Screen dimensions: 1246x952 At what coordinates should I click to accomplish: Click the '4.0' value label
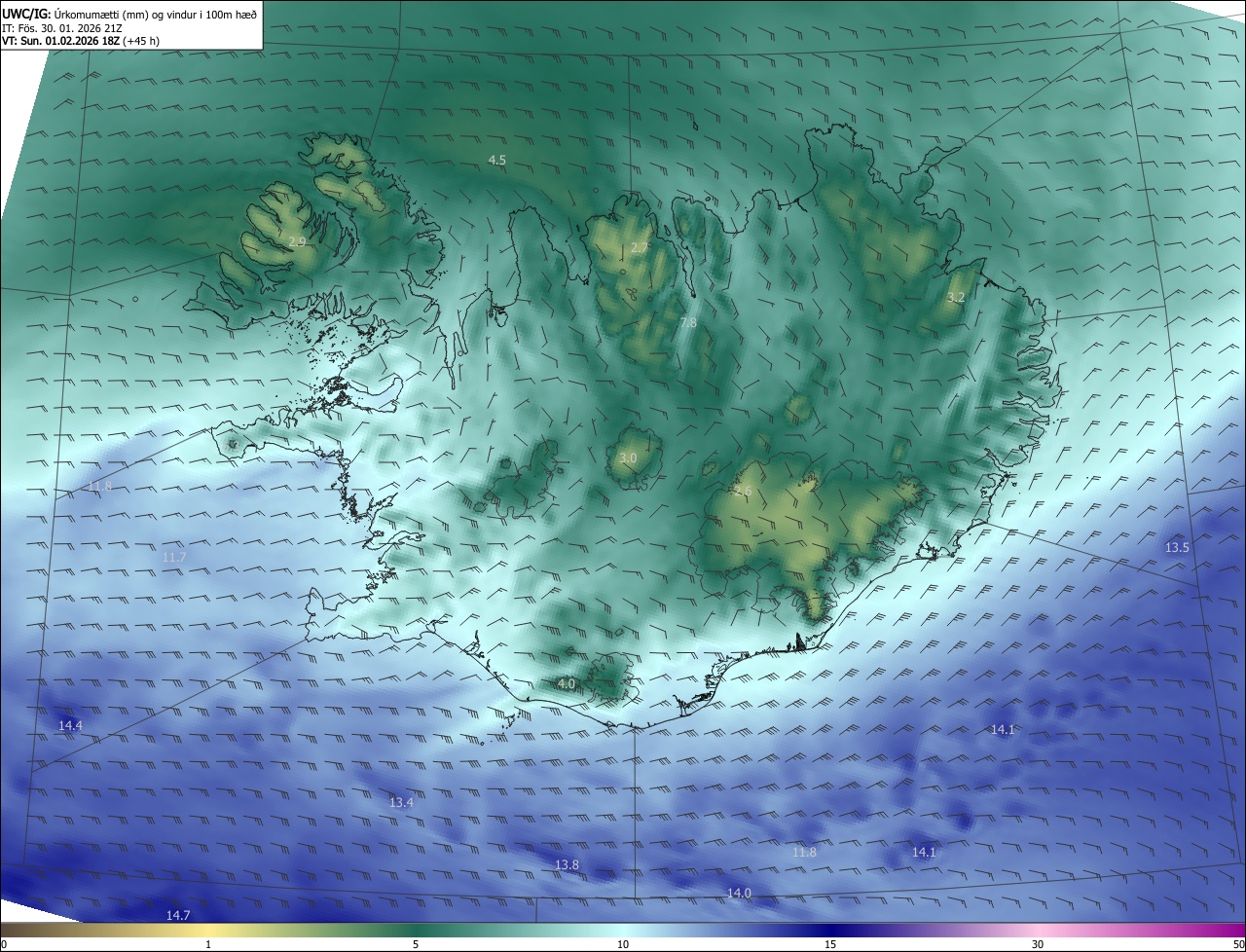pyautogui.click(x=567, y=684)
